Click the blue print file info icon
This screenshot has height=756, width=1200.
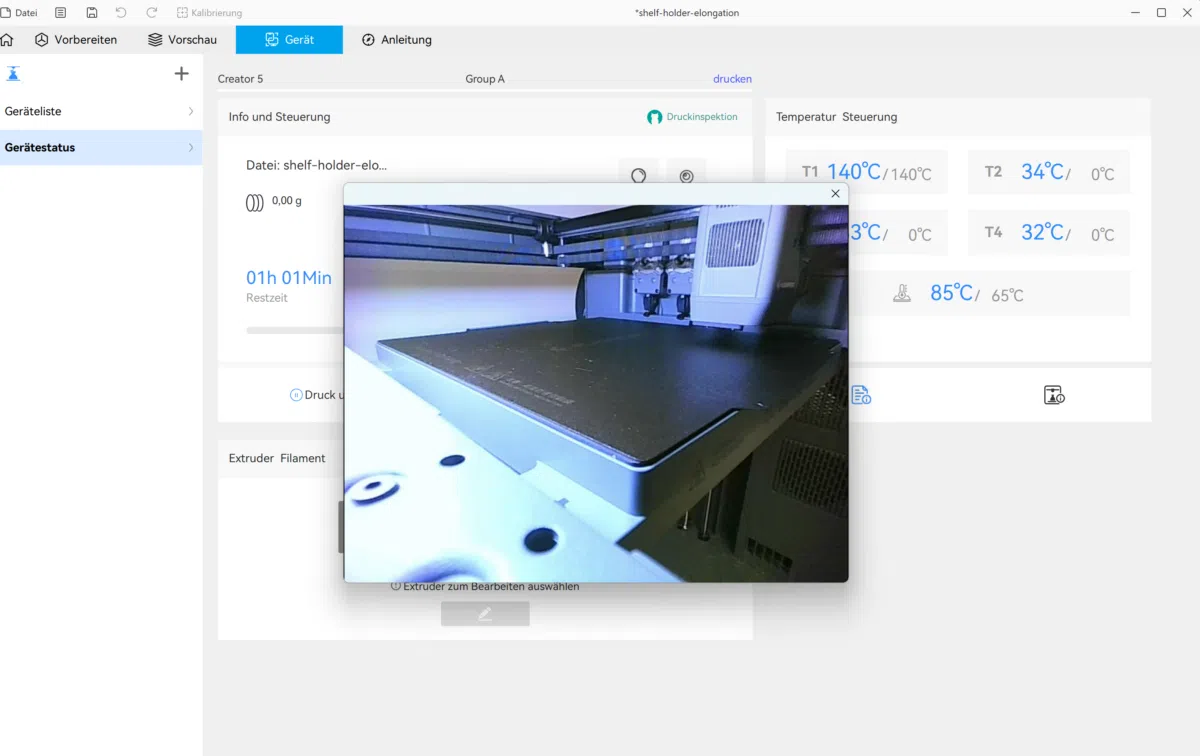tap(861, 395)
